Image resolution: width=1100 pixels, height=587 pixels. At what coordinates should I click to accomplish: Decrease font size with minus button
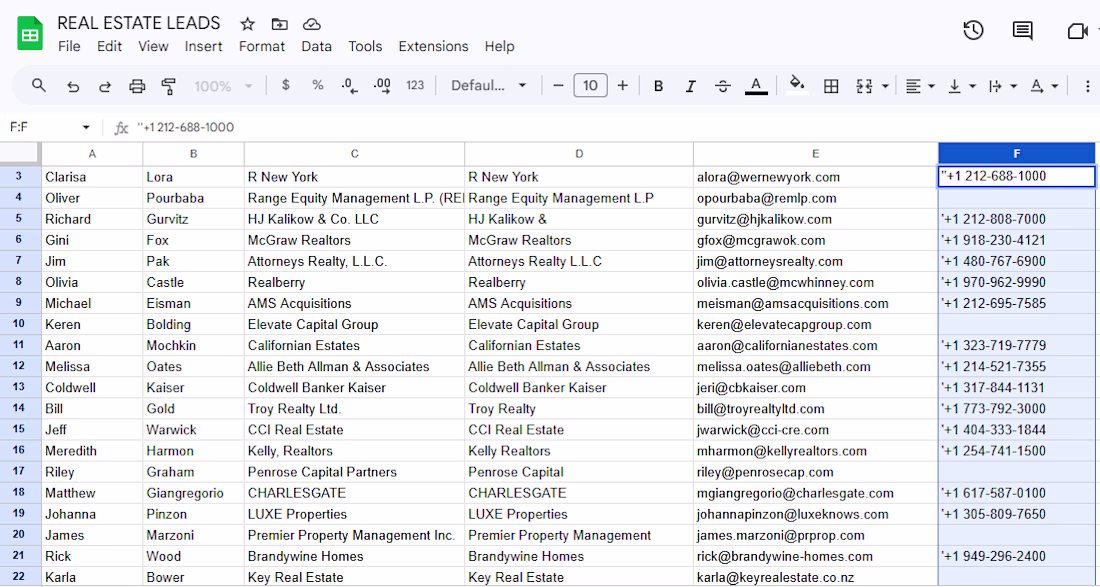[558, 86]
